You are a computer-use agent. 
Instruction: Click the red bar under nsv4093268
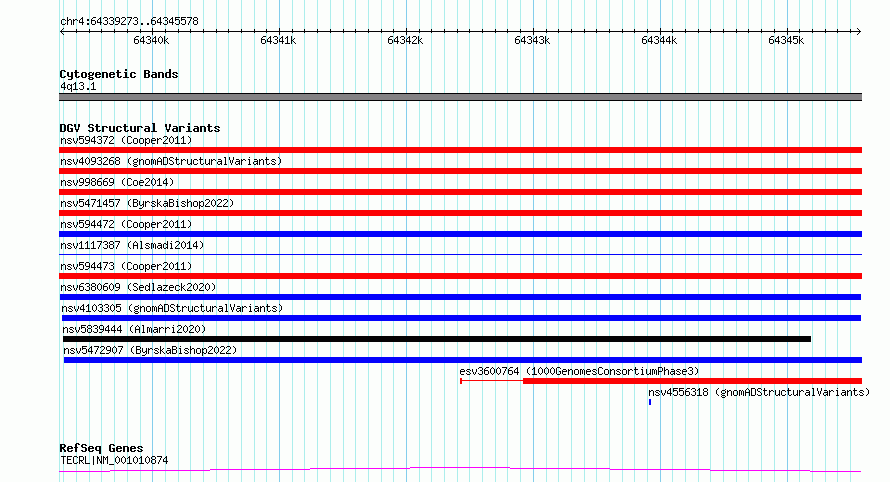click(460, 171)
